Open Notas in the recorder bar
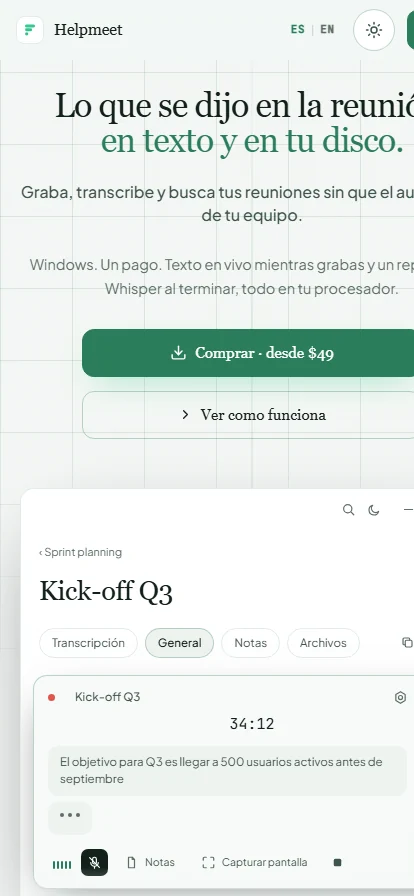This screenshot has width=414, height=896. pos(151,862)
